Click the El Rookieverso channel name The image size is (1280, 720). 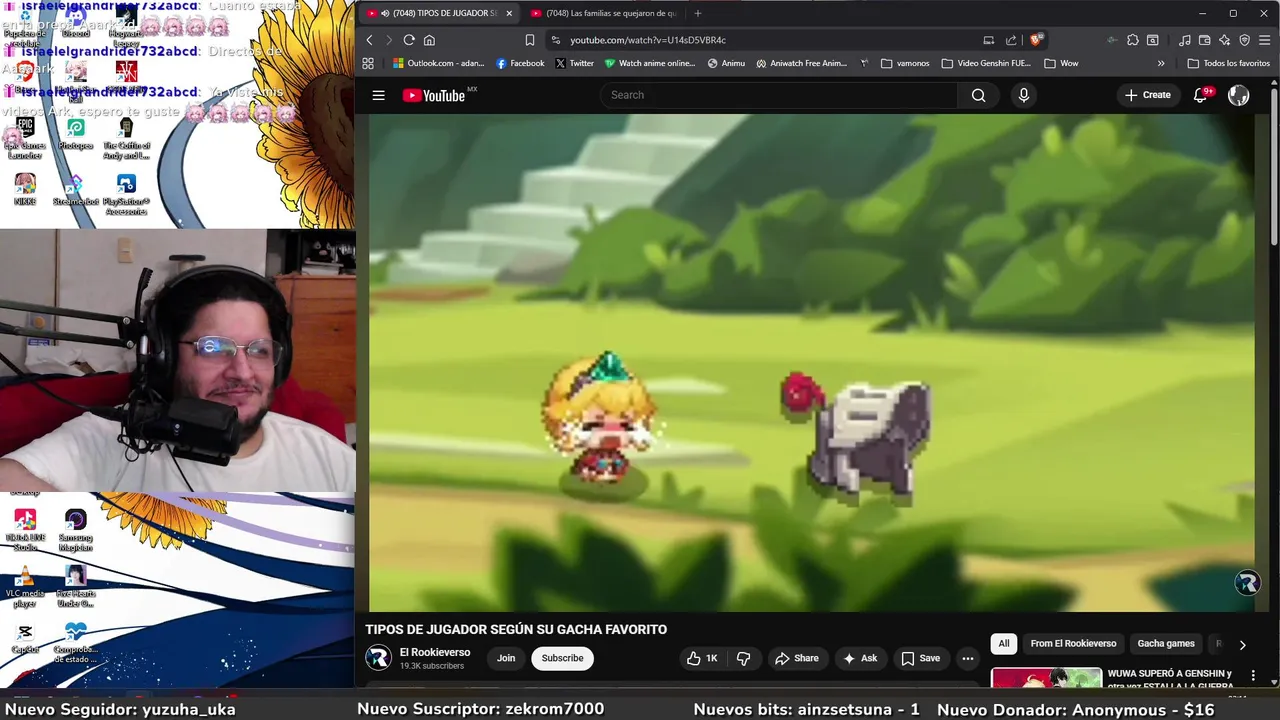pos(435,652)
